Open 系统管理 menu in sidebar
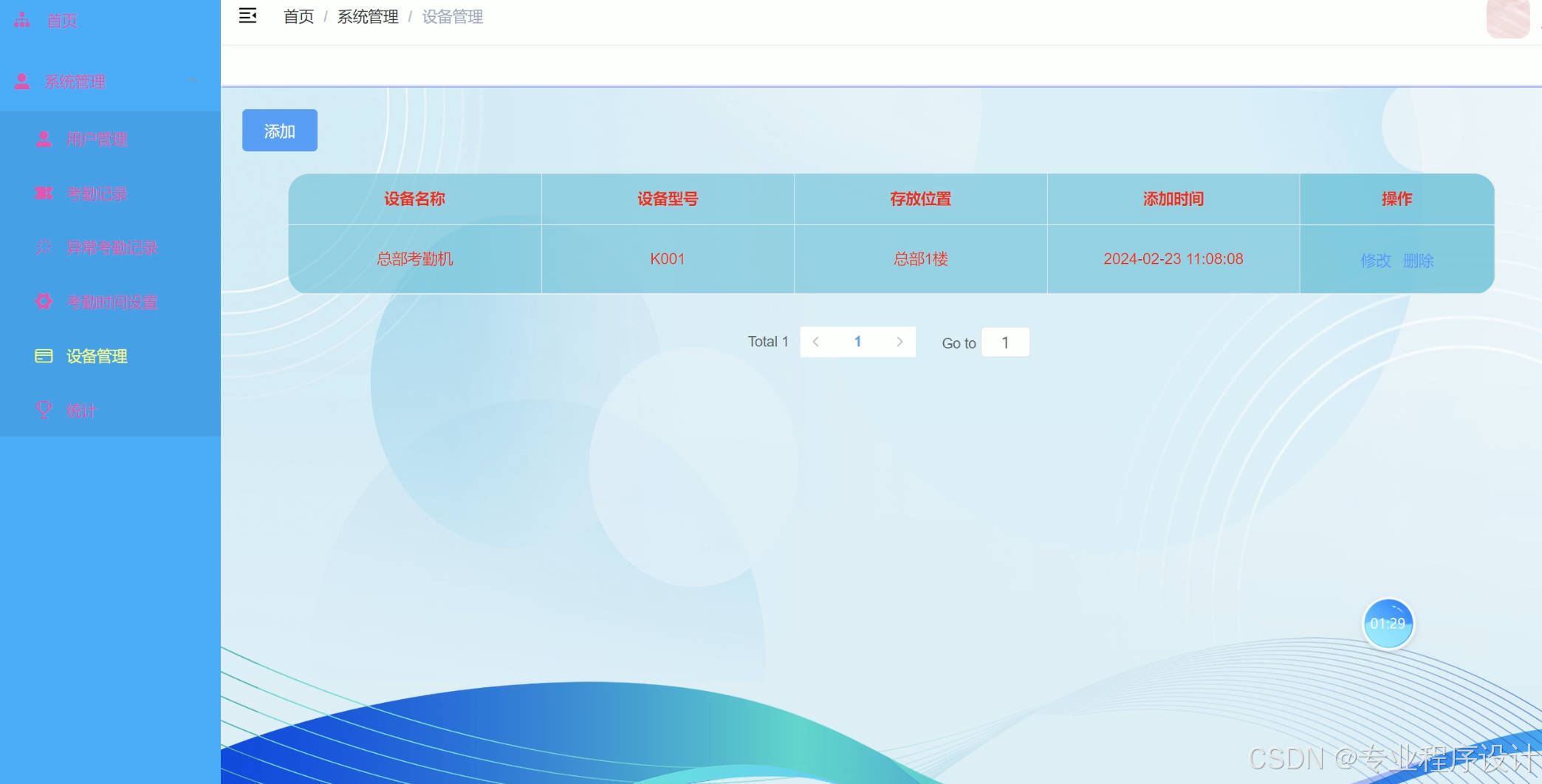Viewport: 1542px width, 784px height. point(110,81)
